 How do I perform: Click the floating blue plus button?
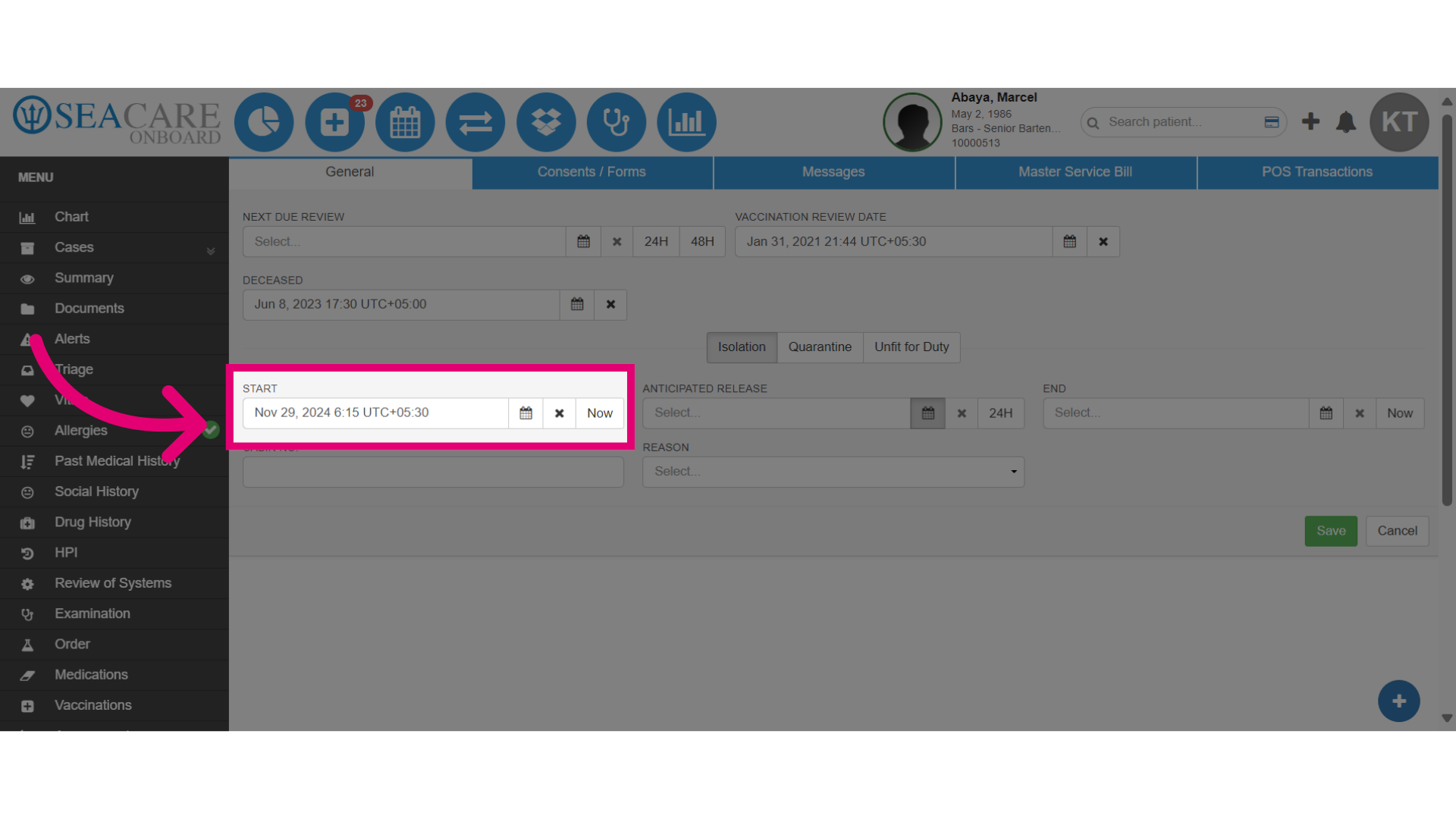pyautogui.click(x=1399, y=701)
